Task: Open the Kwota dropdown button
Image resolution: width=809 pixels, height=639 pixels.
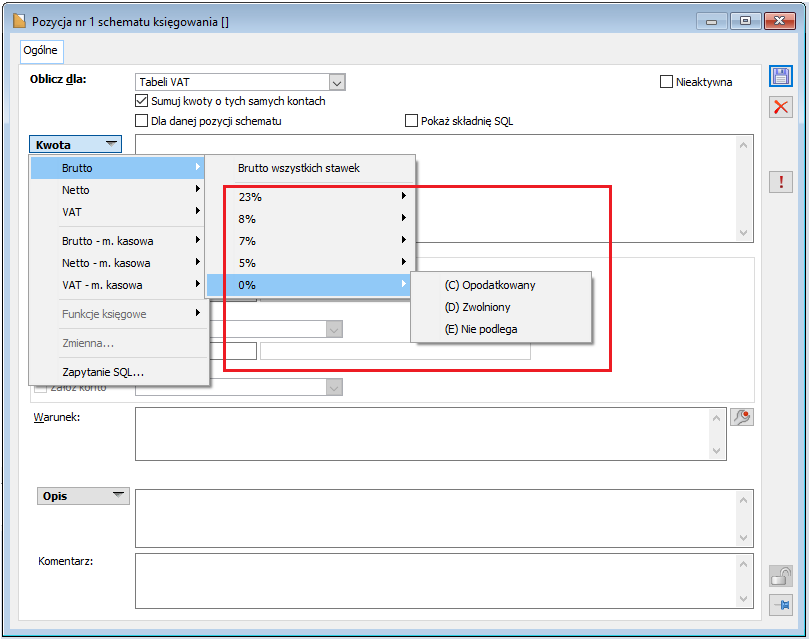Action: [75, 144]
